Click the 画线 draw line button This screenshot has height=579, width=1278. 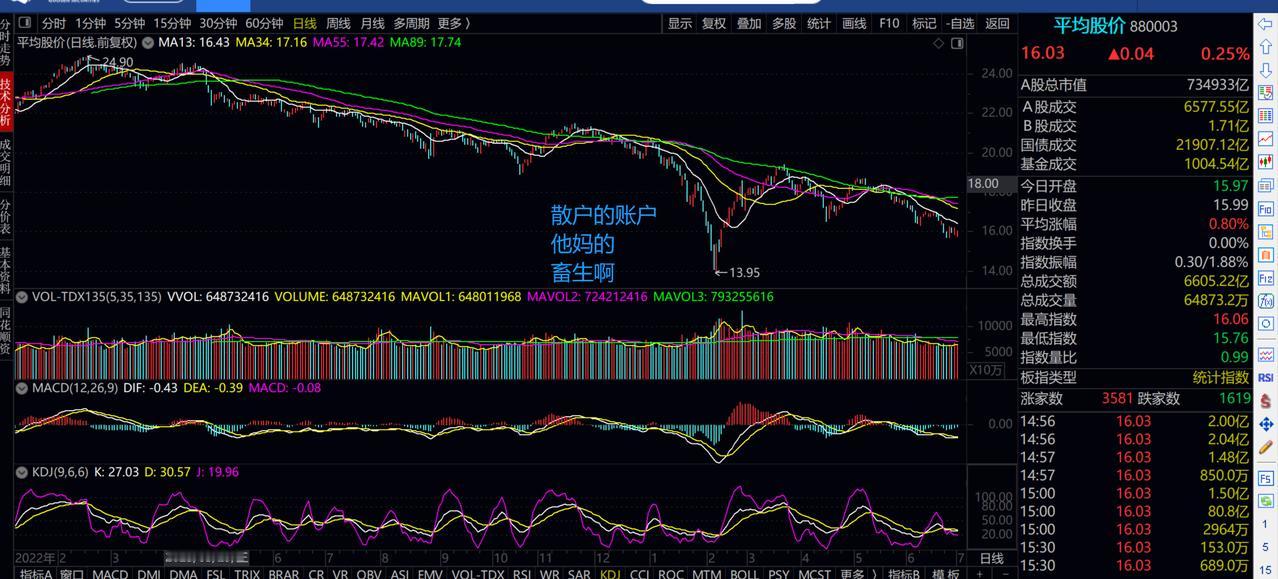(x=854, y=23)
